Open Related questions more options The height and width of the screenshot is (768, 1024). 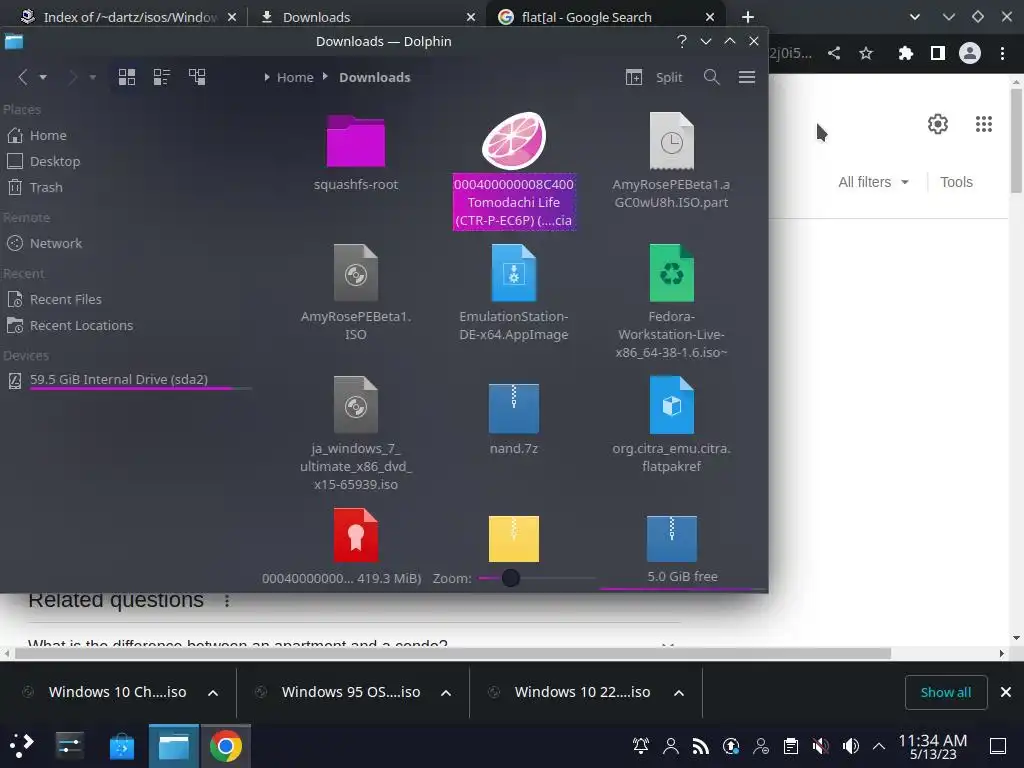click(x=227, y=600)
